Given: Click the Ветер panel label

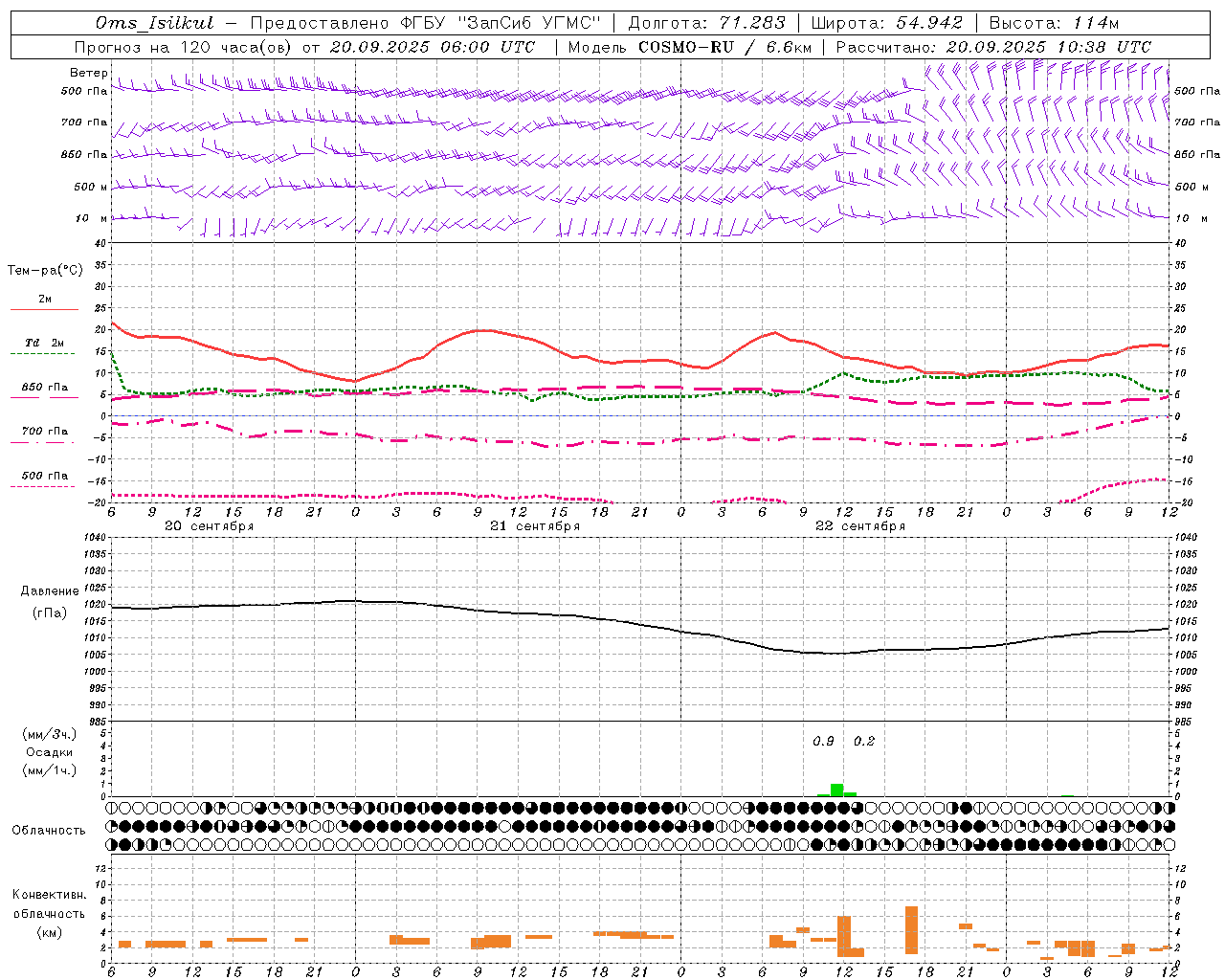Looking at the screenshot, I should pyautogui.click(x=88, y=73).
